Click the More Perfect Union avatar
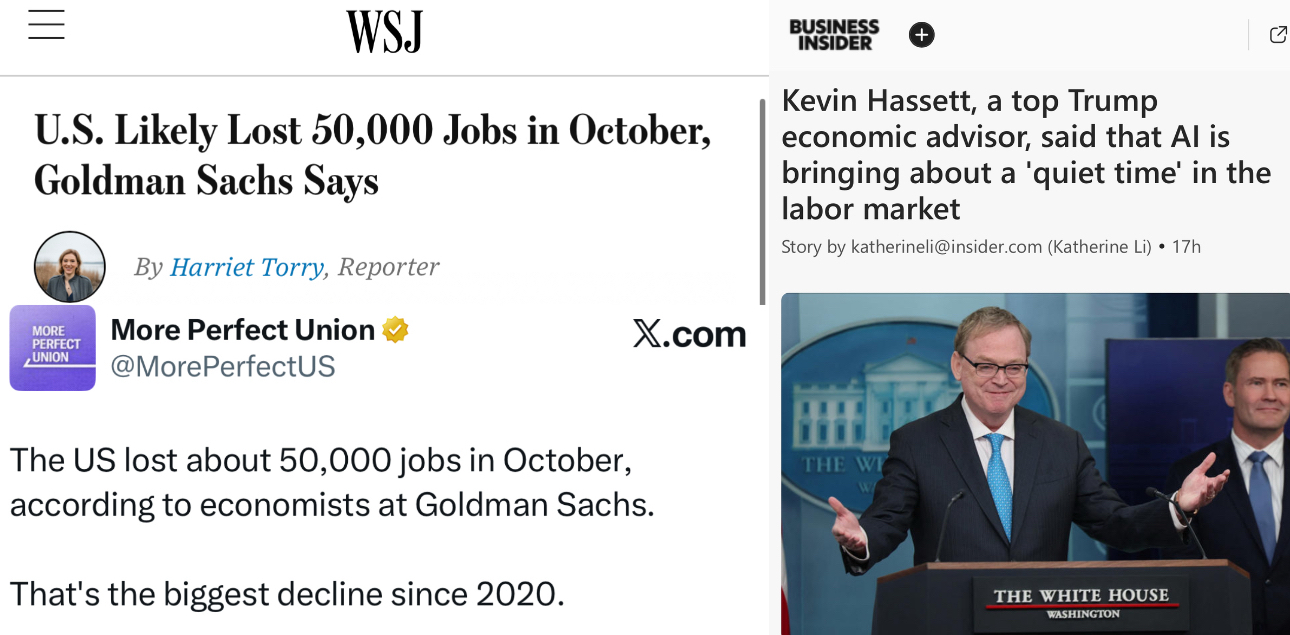Image resolution: width=1290 pixels, height=635 pixels. pyautogui.click(x=52, y=347)
